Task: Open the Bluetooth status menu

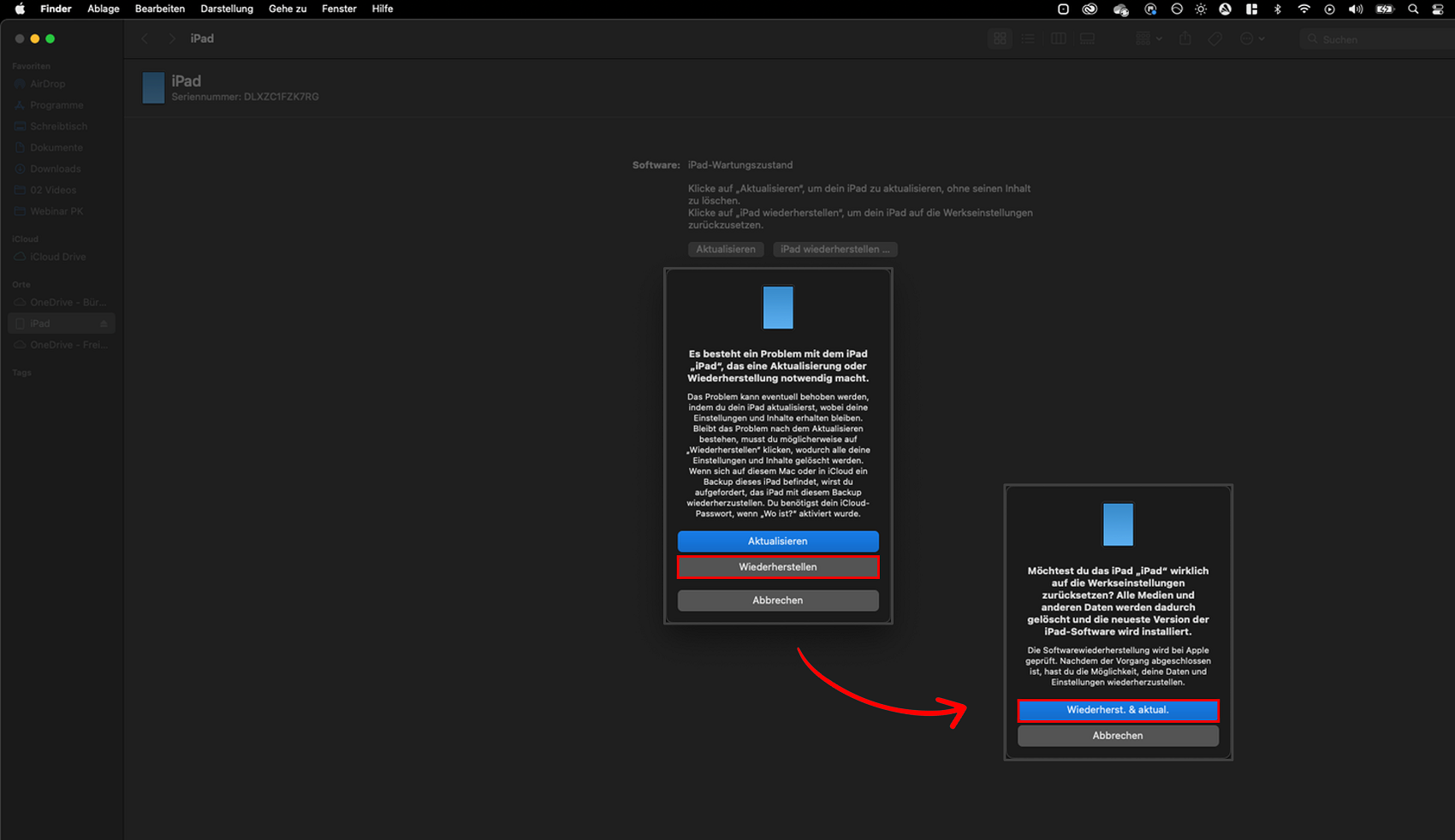Action: click(x=1278, y=9)
